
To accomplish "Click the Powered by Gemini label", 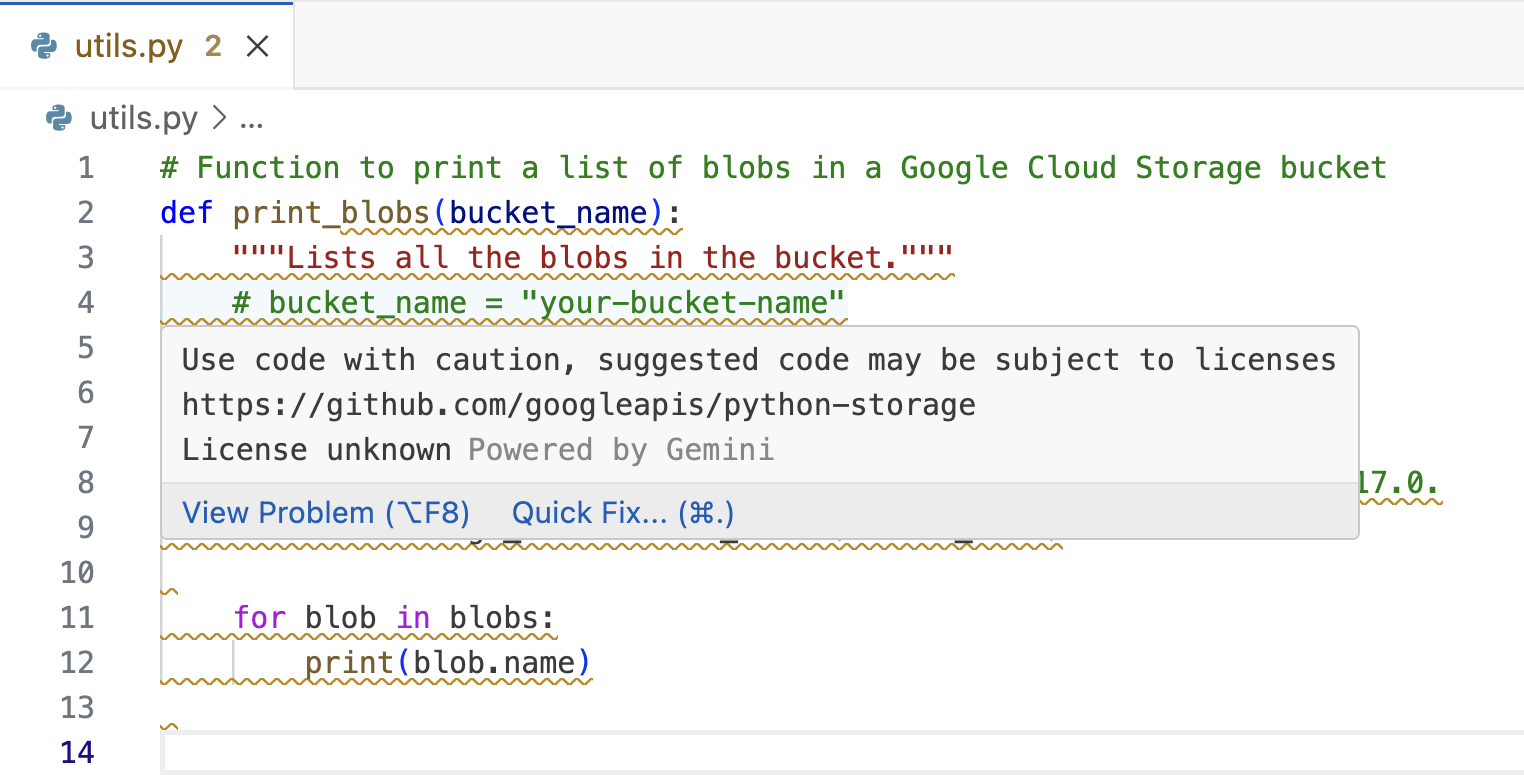I will (x=621, y=450).
